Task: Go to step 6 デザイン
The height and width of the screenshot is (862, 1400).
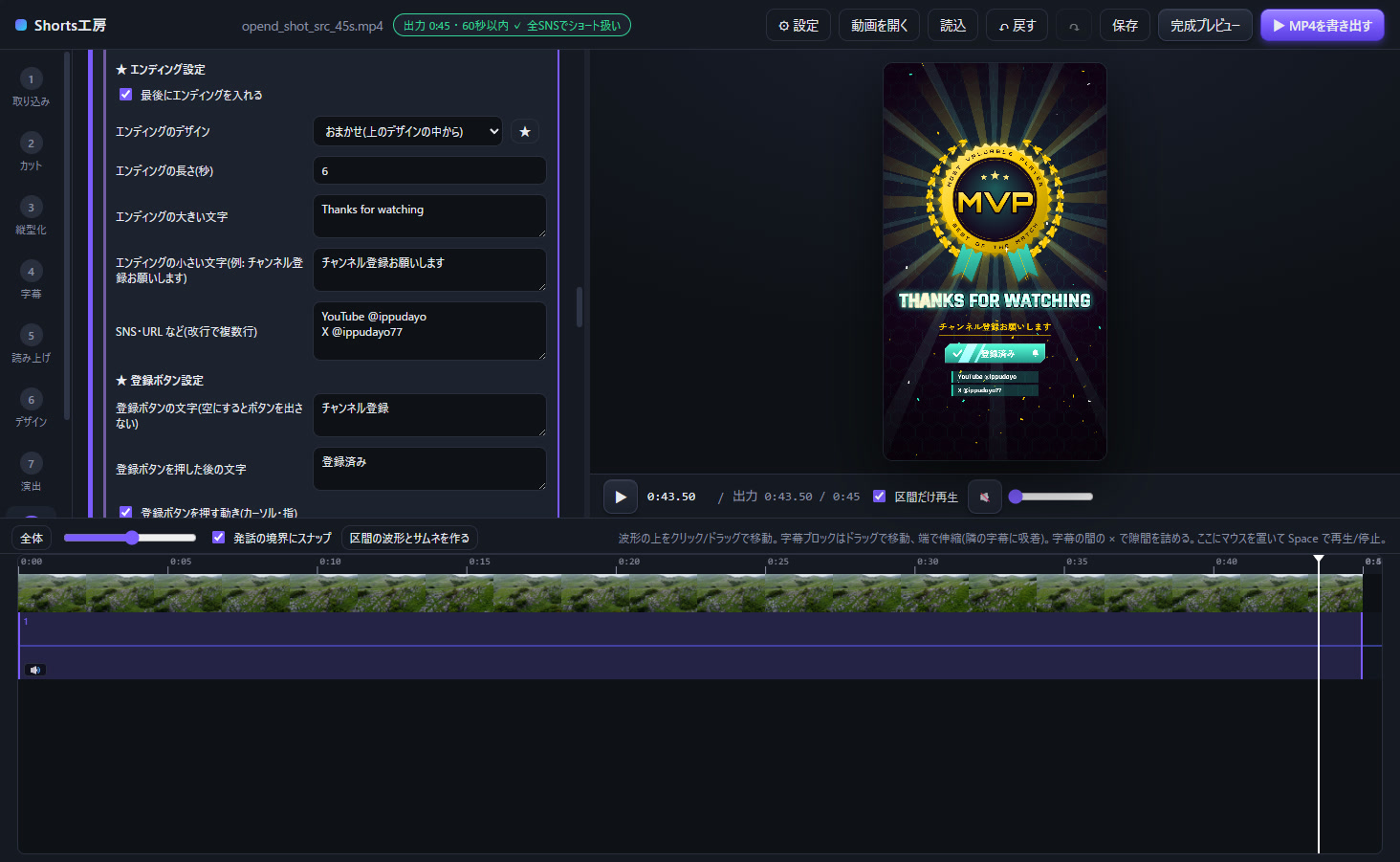Action: pyautogui.click(x=31, y=408)
